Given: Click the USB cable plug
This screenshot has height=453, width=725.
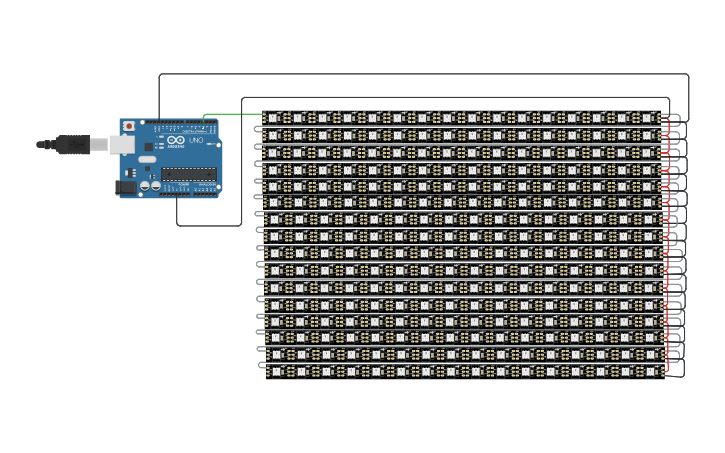Looking at the screenshot, I should coord(72,145).
